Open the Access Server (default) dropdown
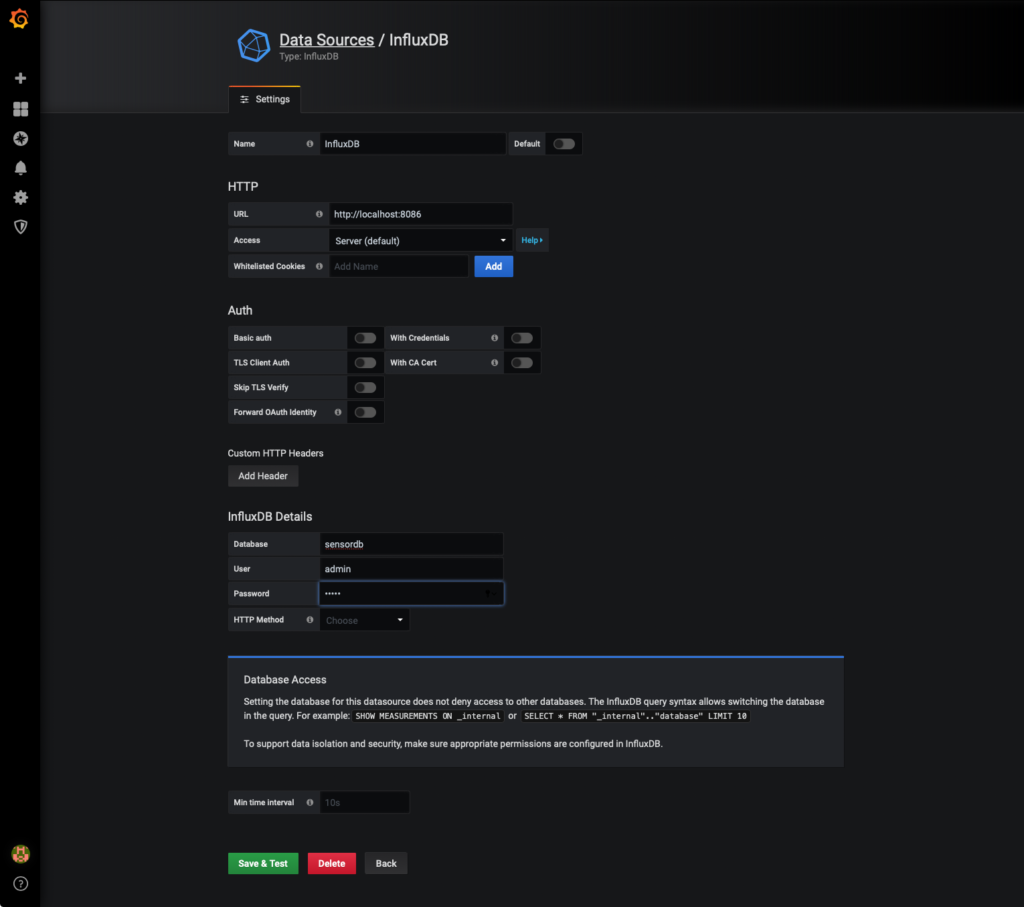This screenshot has height=907, width=1024. point(421,240)
